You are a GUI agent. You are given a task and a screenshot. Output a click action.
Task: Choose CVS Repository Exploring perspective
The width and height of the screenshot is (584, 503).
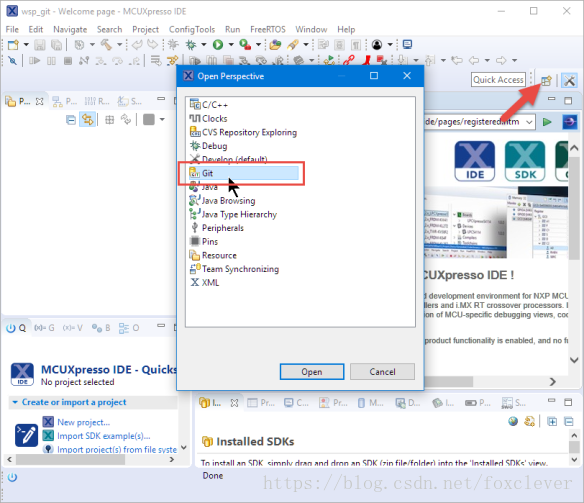(243, 132)
